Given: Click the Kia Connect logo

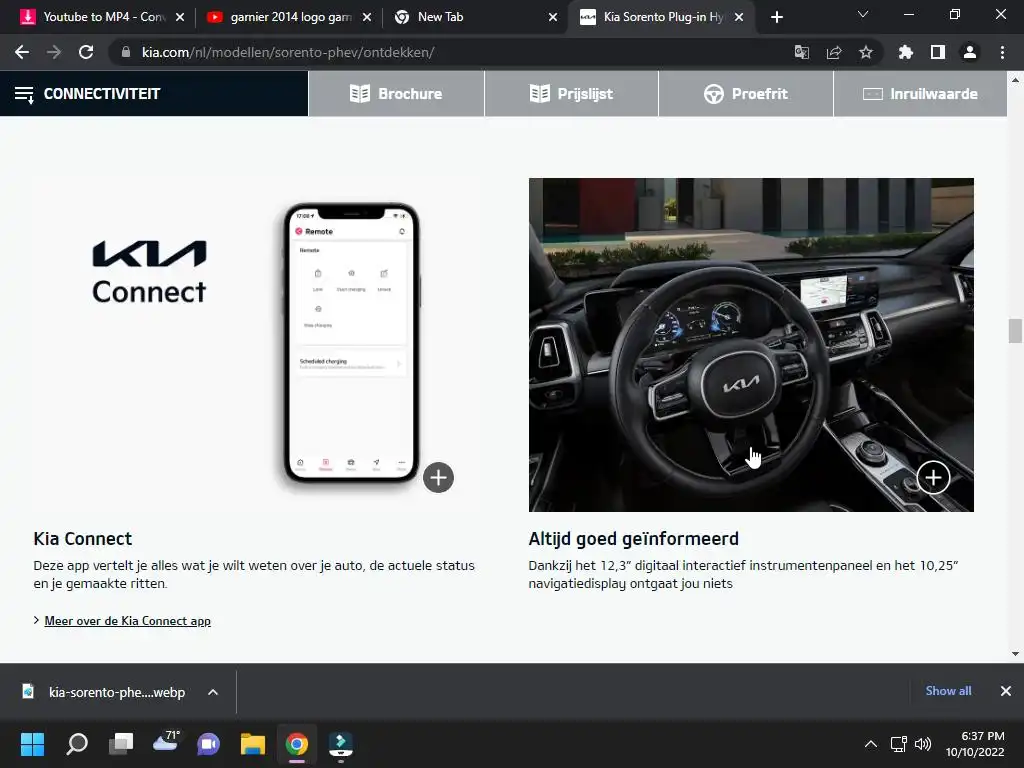Looking at the screenshot, I should pyautogui.click(x=150, y=272).
